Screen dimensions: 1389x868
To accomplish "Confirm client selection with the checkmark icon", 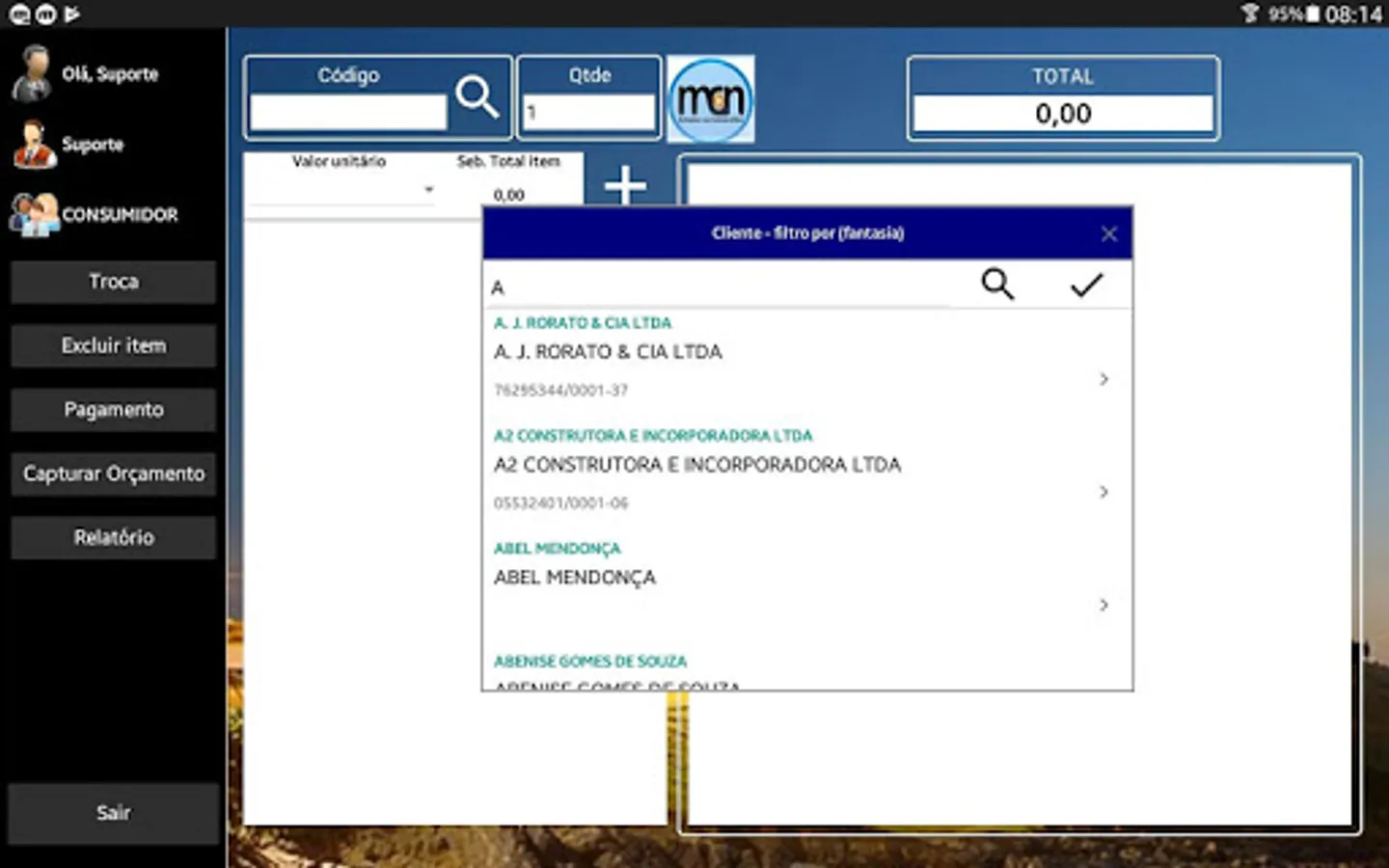I will click(x=1086, y=285).
